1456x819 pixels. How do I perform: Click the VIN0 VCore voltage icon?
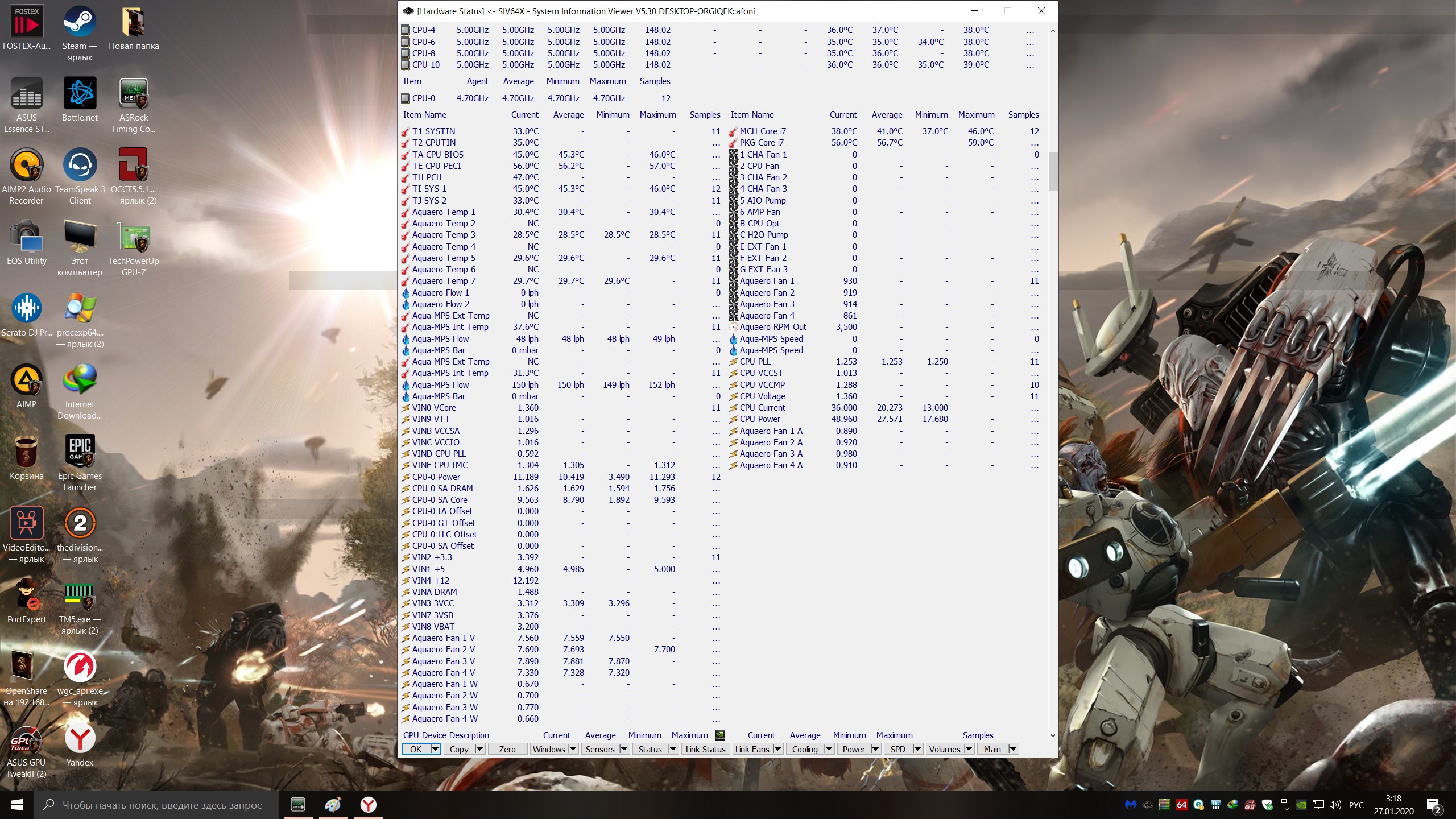[x=406, y=408]
